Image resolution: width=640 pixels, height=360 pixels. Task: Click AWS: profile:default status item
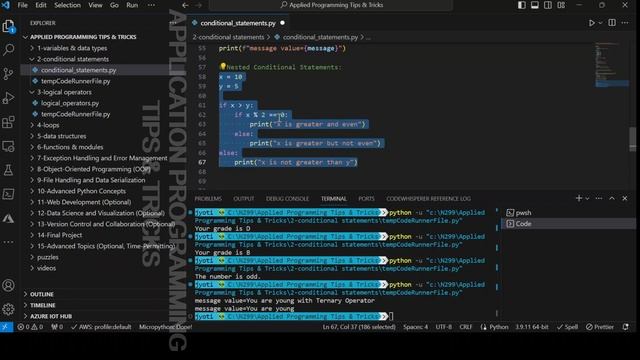pos(101,327)
